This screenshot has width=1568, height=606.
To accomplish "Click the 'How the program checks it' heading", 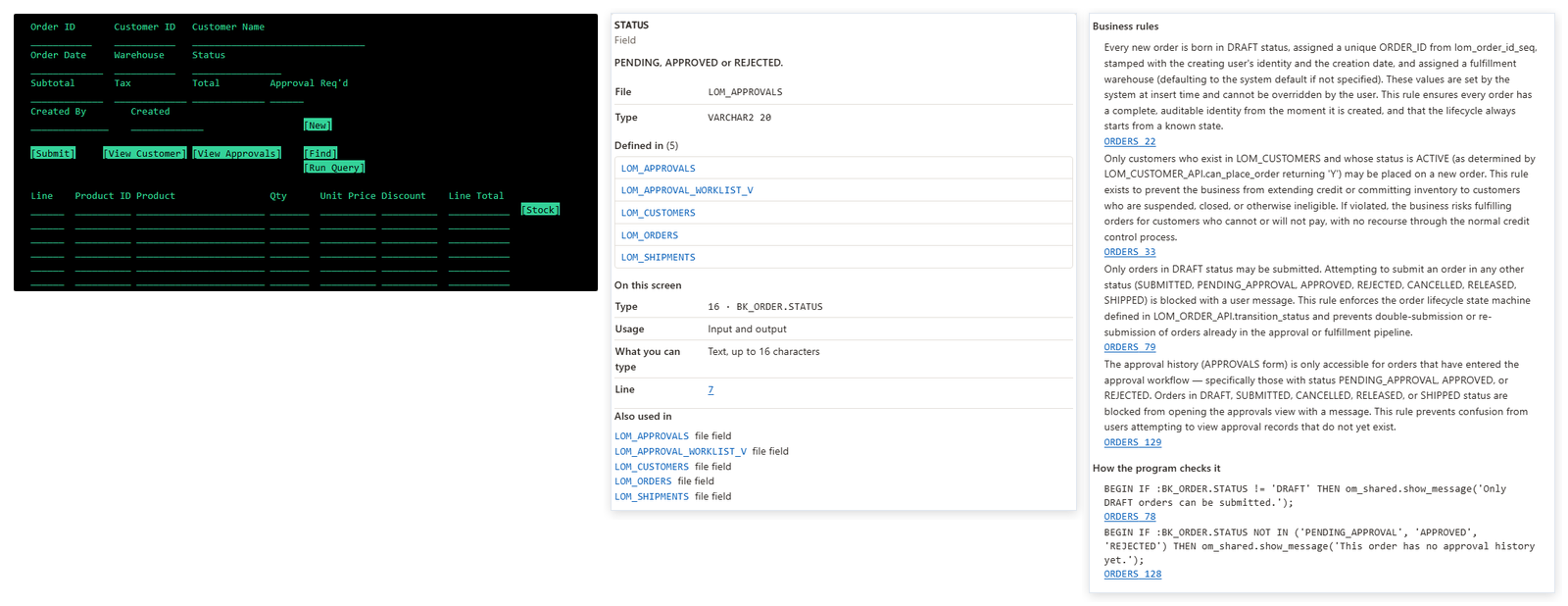I will coord(1156,469).
